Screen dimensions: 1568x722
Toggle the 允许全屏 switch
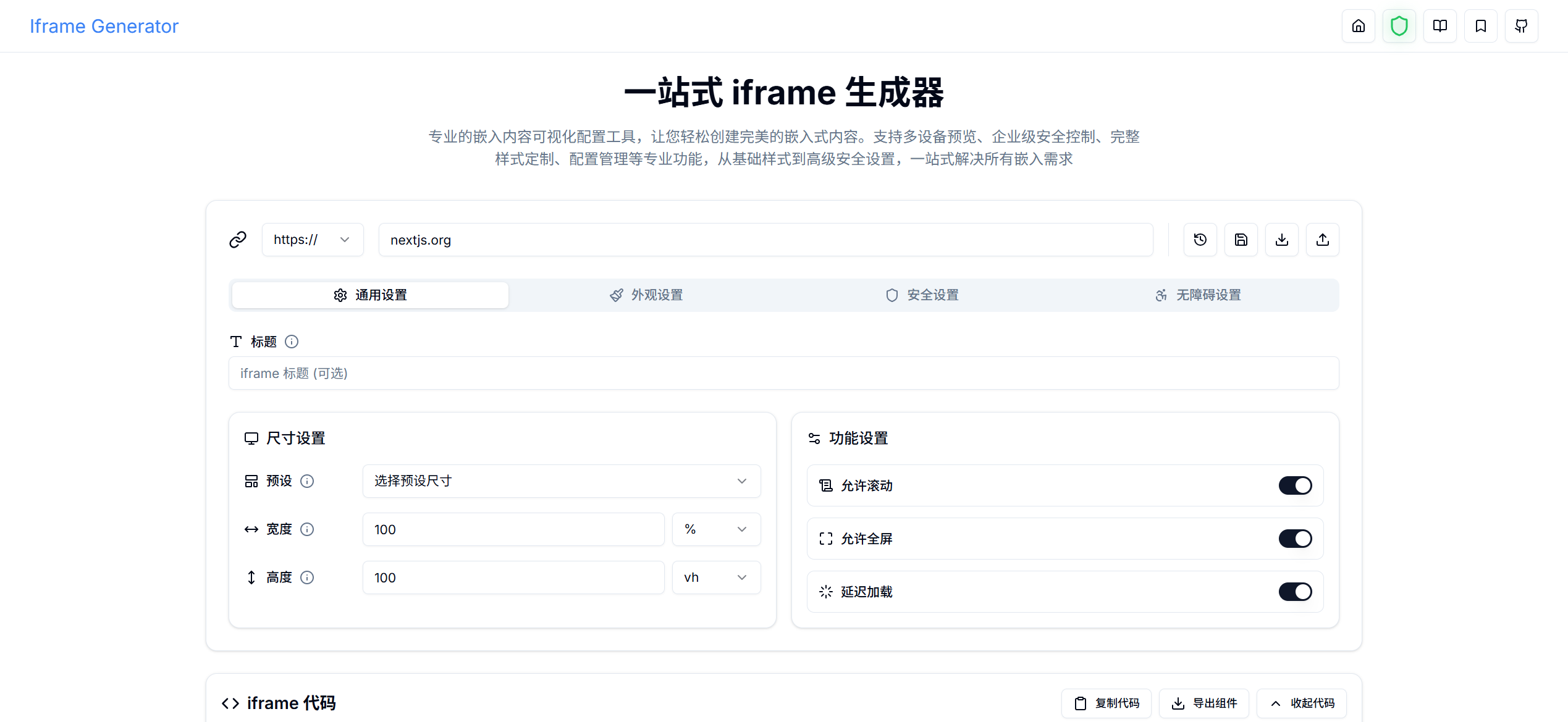pyautogui.click(x=1295, y=539)
